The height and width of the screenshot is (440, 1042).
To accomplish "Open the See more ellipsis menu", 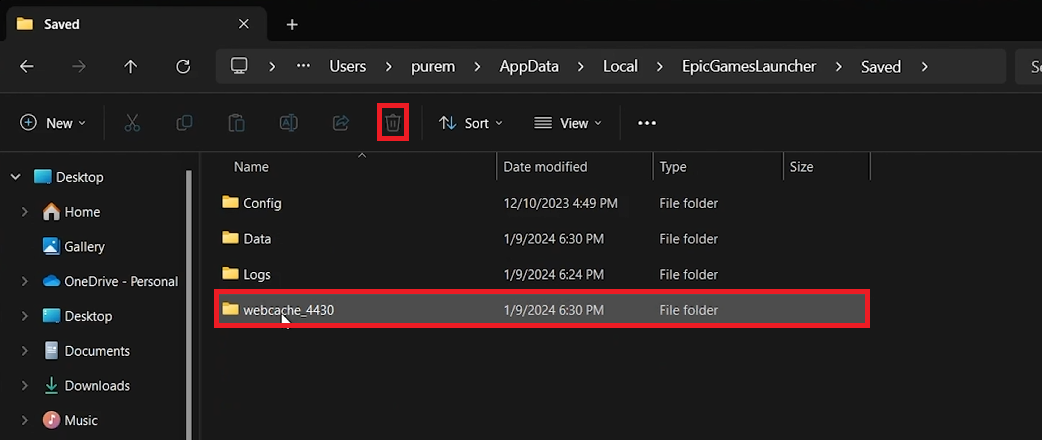I will [647, 123].
